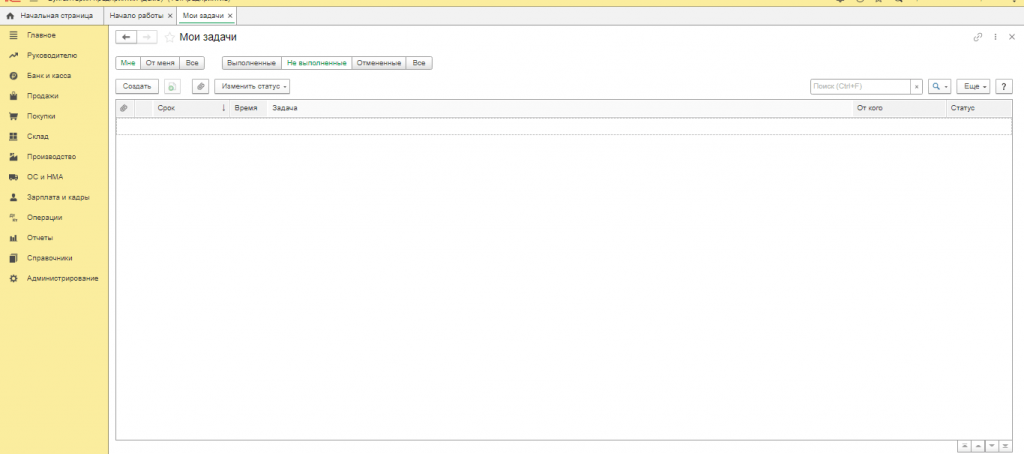The width and height of the screenshot is (1024, 454).
Task: Open help with the question mark button
Action: tap(1004, 86)
